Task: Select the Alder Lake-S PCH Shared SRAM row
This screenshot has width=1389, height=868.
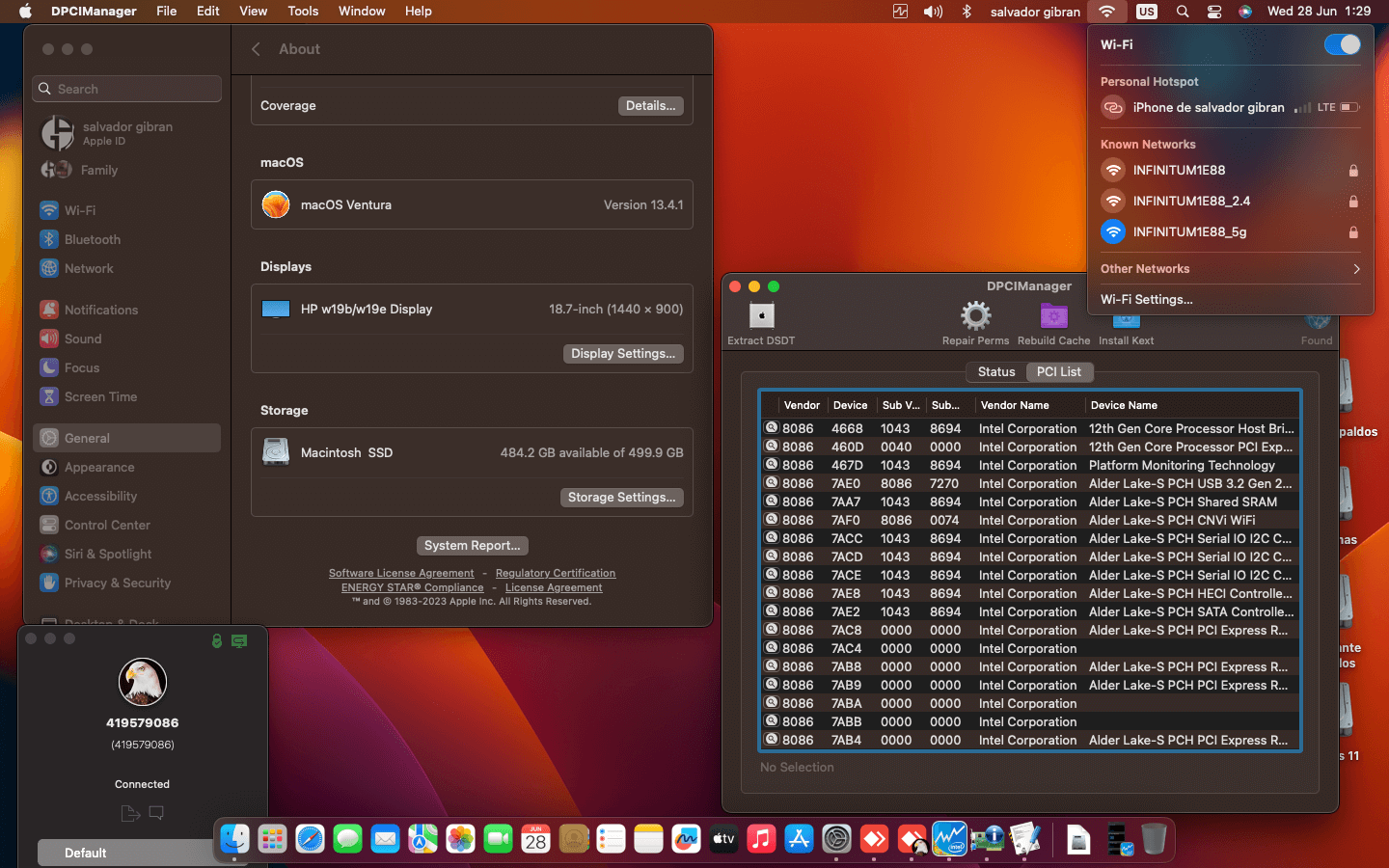Action: click(x=1030, y=502)
